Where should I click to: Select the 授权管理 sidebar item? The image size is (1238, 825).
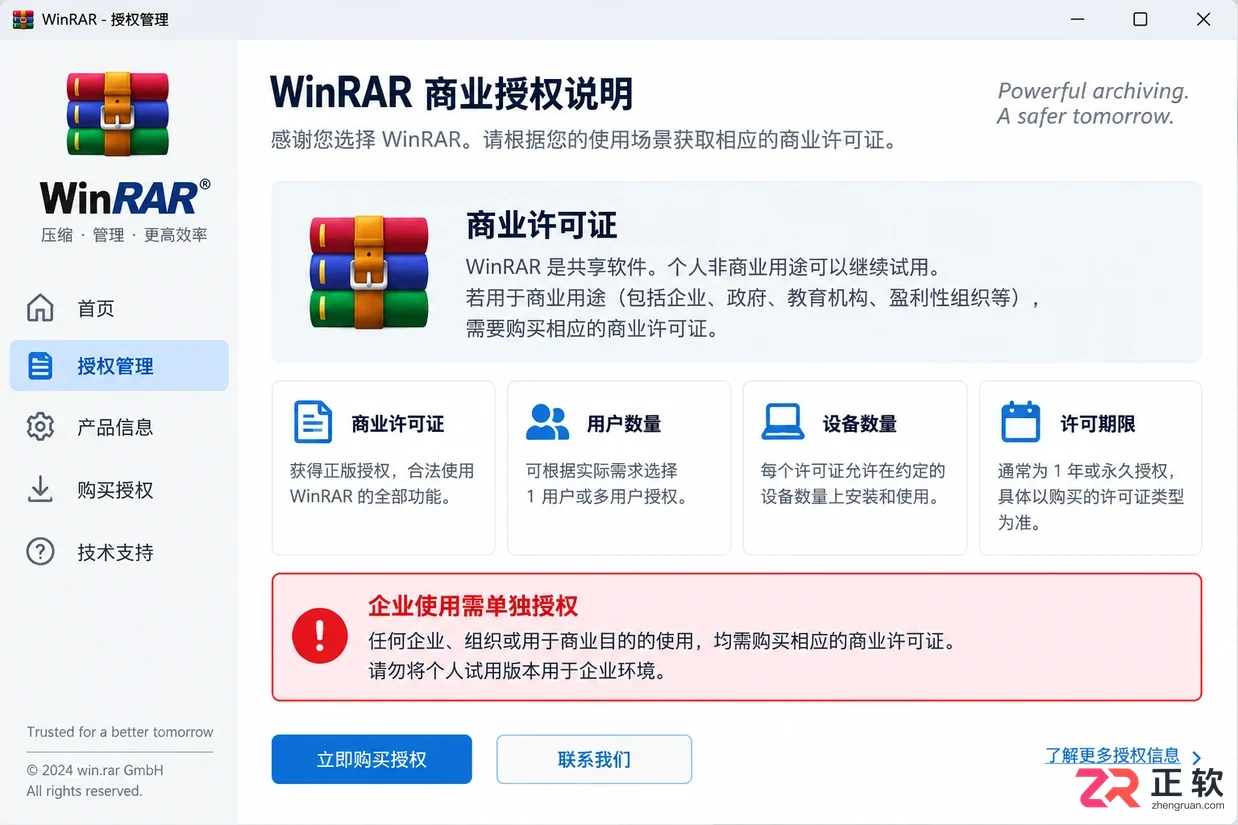tap(119, 366)
